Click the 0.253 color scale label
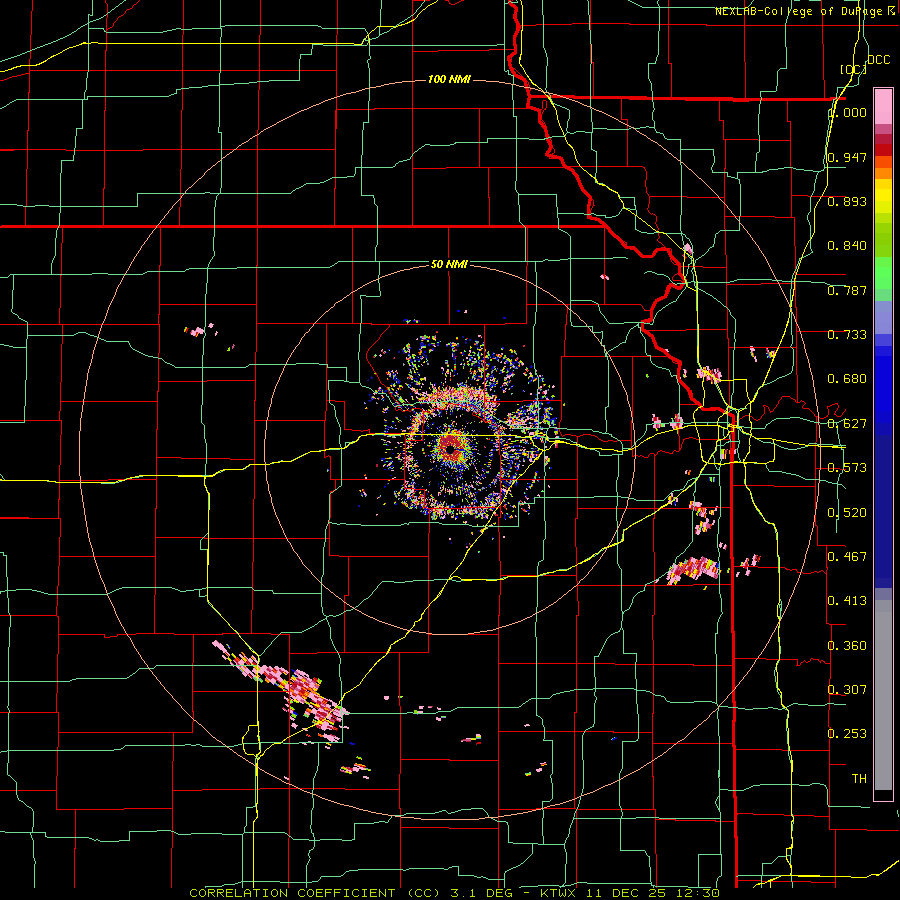900x900 pixels. click(x=847, y=734)
